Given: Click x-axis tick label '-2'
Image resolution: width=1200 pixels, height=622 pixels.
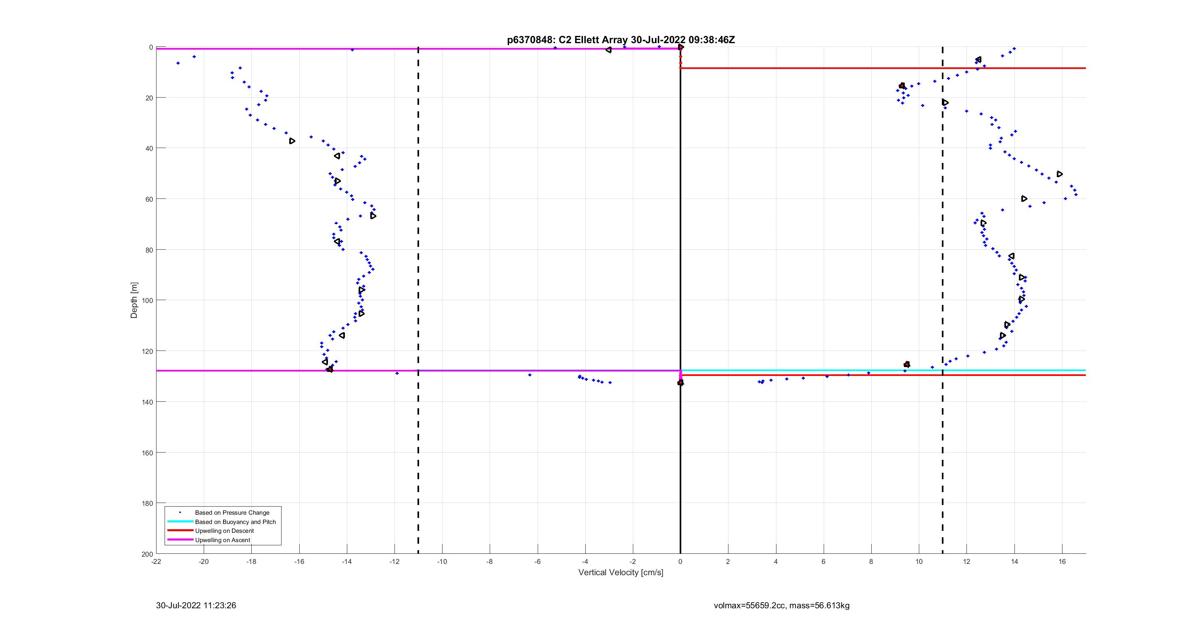Looking at the screenshot, I should click(x=633, y=562).
